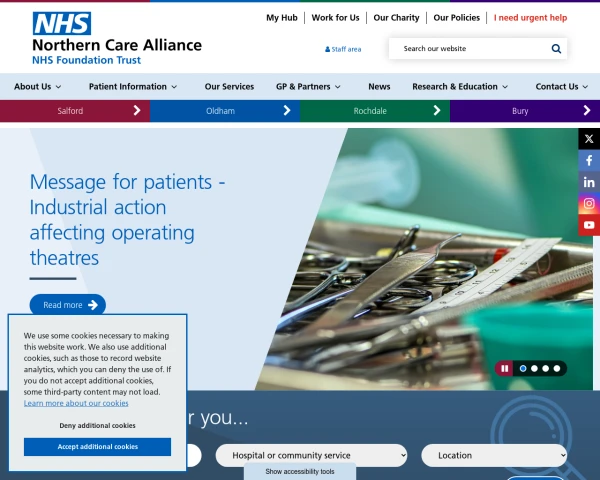This screenshot has width=600, height=480.
Task: Click the Read more button
Action: click(68, 305)
